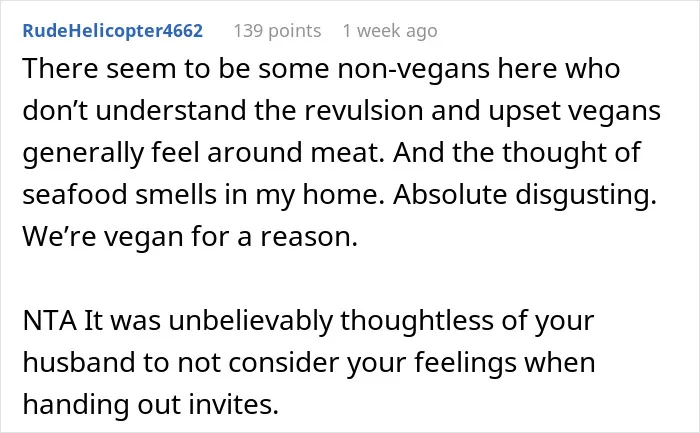Click the phrase 'There seem to be'

coord(132,69)
